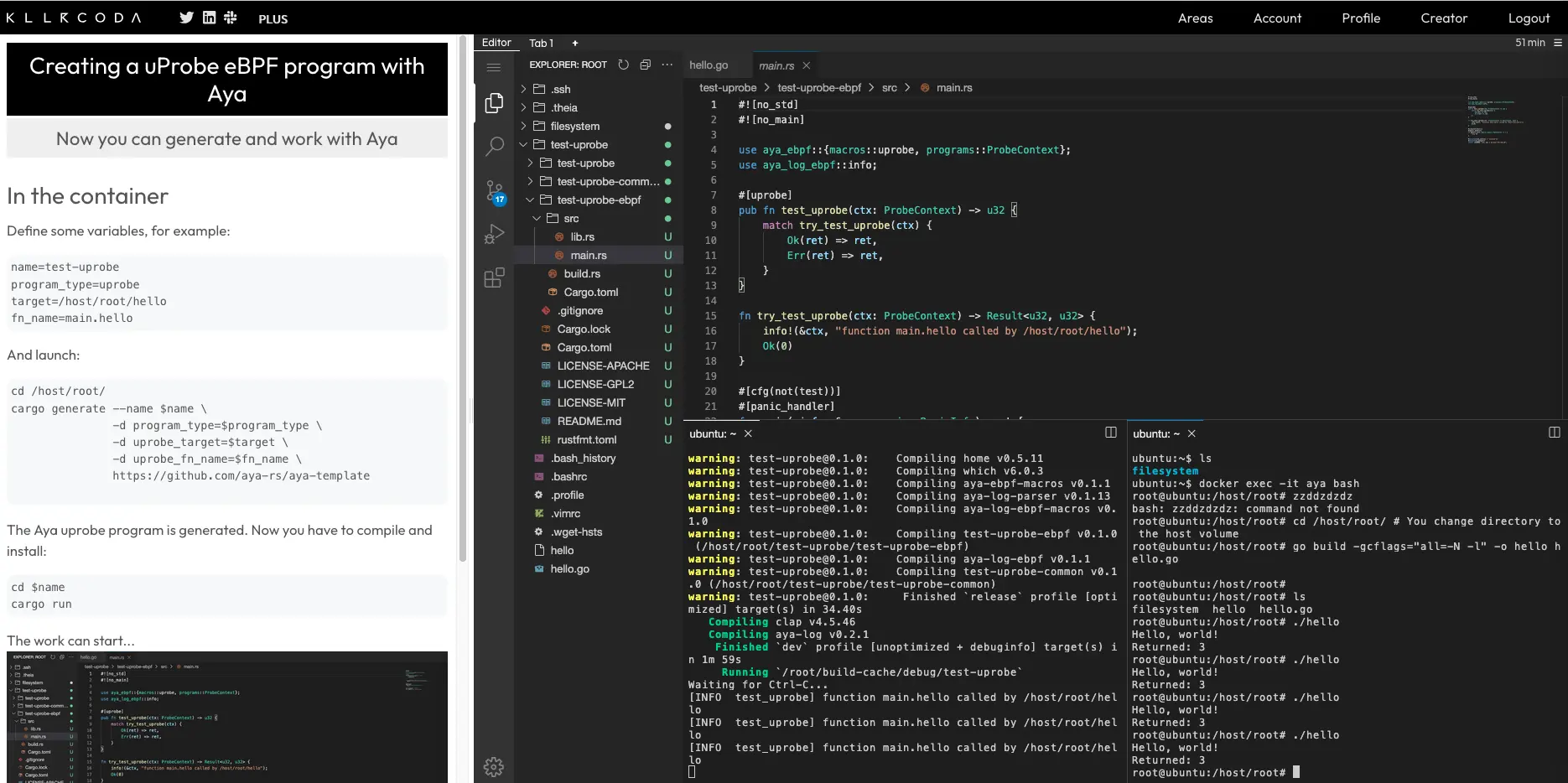1568x783 pixels.
Task: Expand the .ssh folder
Action: [x=599, y=89]
